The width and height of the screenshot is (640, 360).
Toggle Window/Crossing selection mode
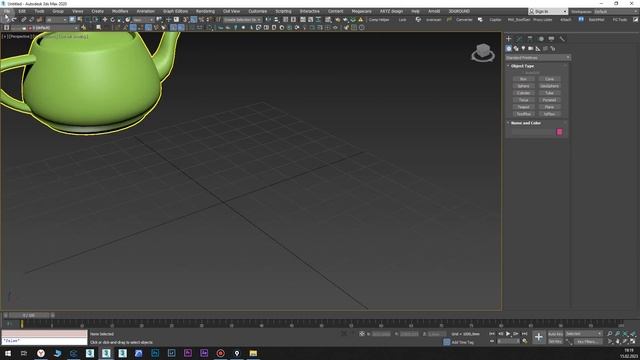(x=95, y=20)
